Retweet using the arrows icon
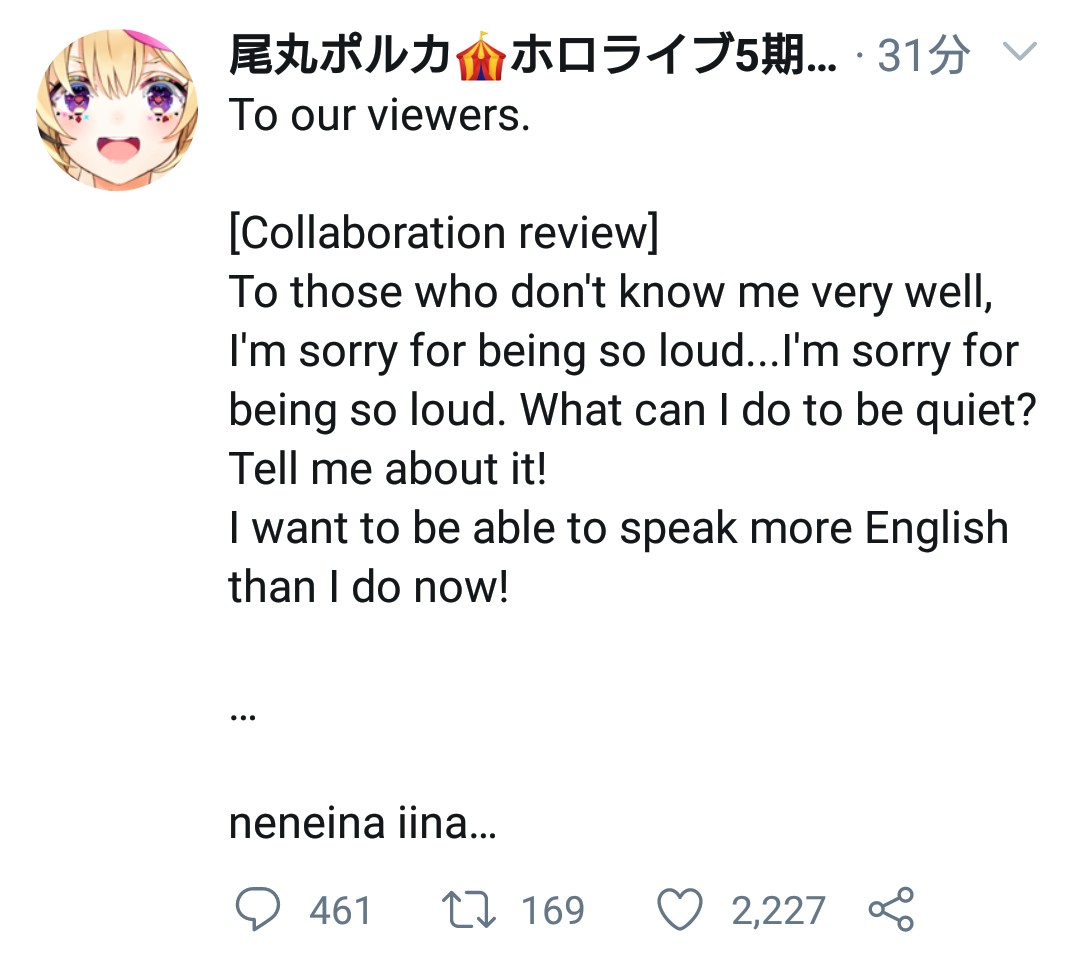The width and height of the screenshot is (1080, 955). click(468, 910)
